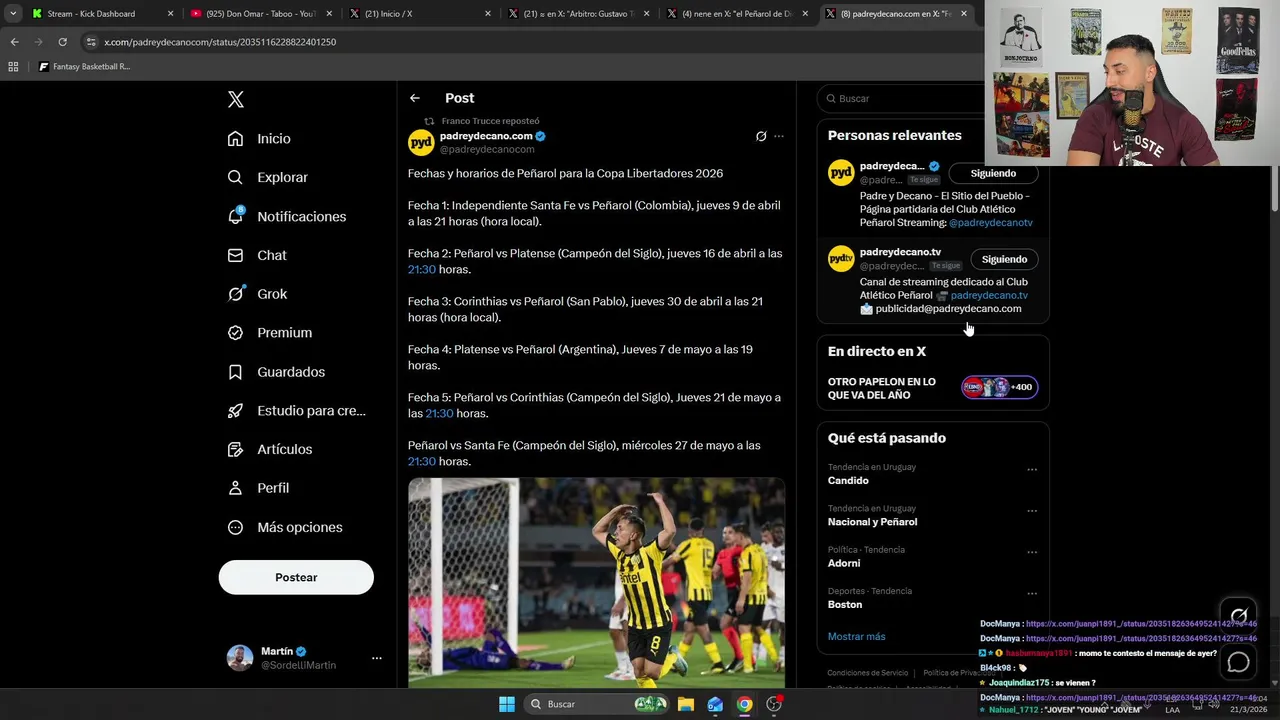Open the Perfil person icon
Image resolution: width=1280 pixels, height=720 pixels.
click(x=235, y=488)
